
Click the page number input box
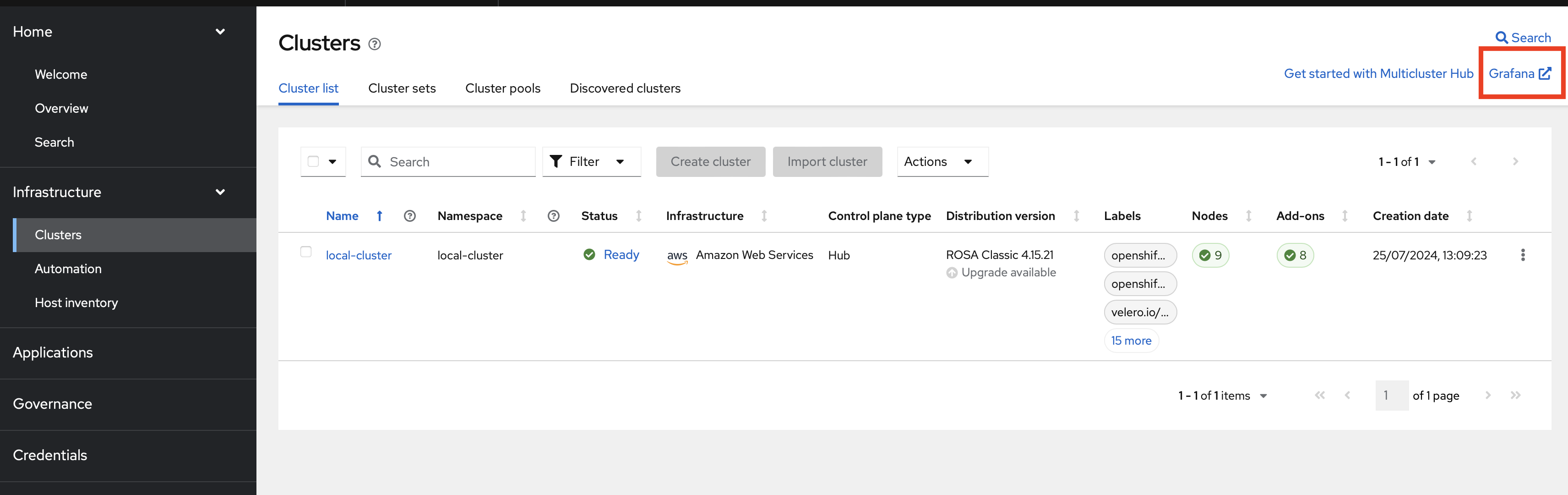pos(1392,396)
